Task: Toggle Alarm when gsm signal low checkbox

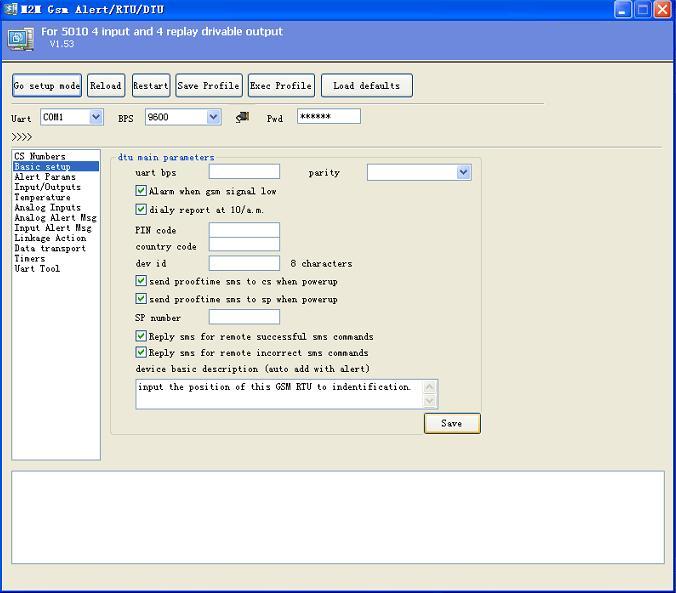Action: (x=141, y=191)
